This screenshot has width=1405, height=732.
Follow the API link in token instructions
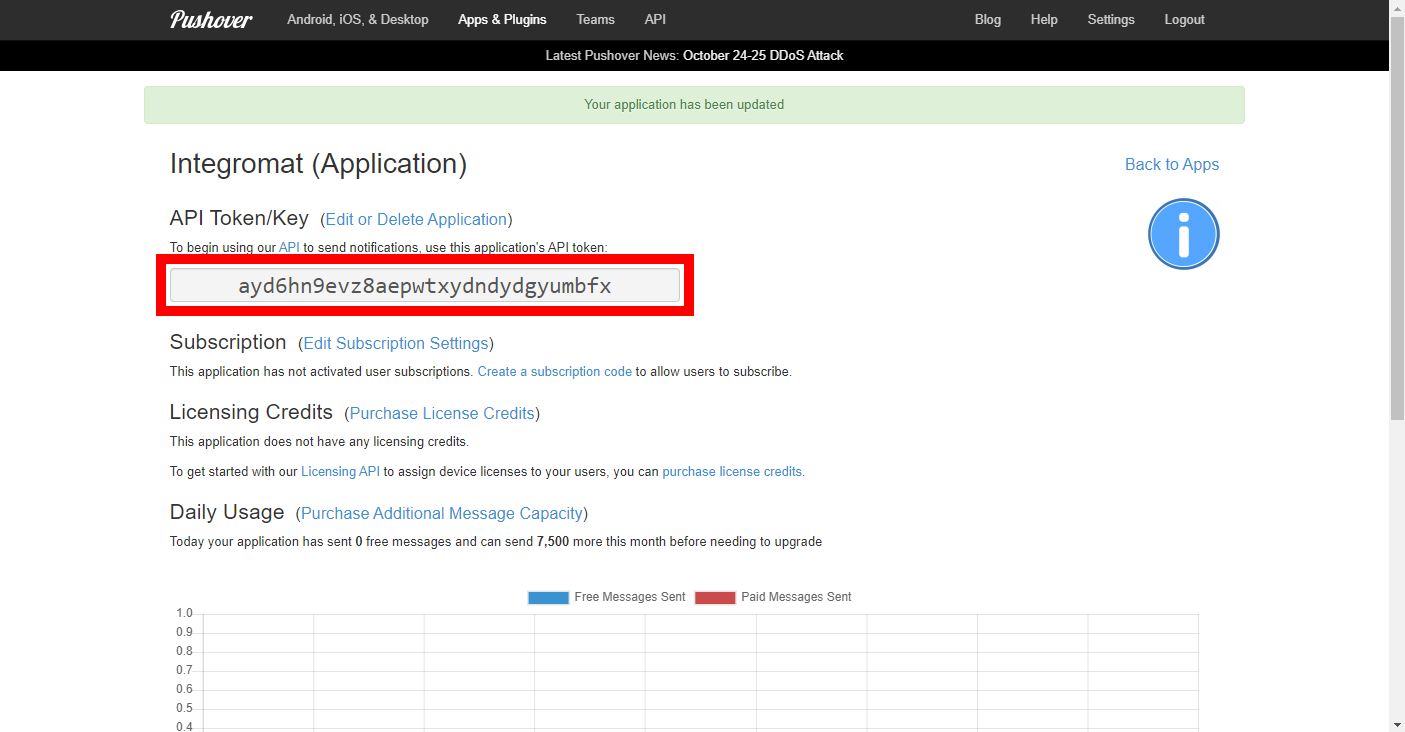click(x=289, y=247)
